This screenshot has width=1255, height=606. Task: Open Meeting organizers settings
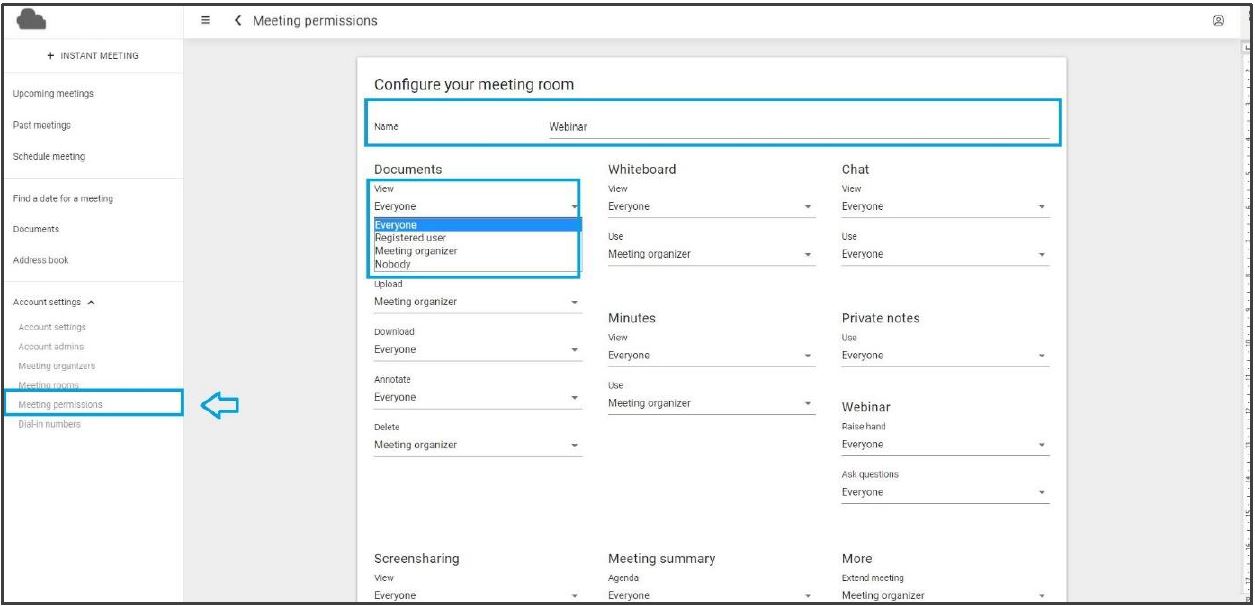[57, 366]
